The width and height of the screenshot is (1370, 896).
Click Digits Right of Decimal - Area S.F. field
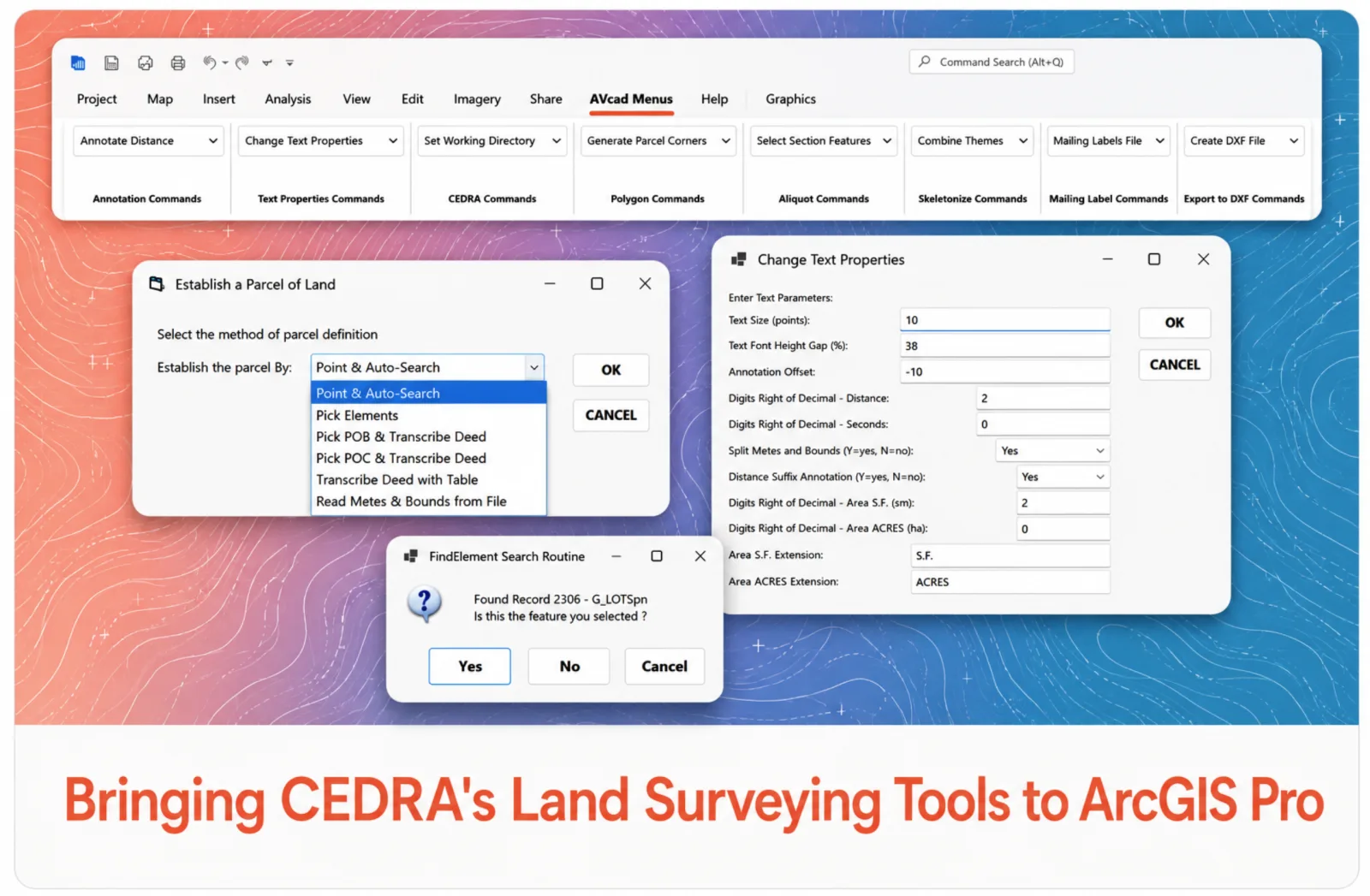click(1063, 502)
